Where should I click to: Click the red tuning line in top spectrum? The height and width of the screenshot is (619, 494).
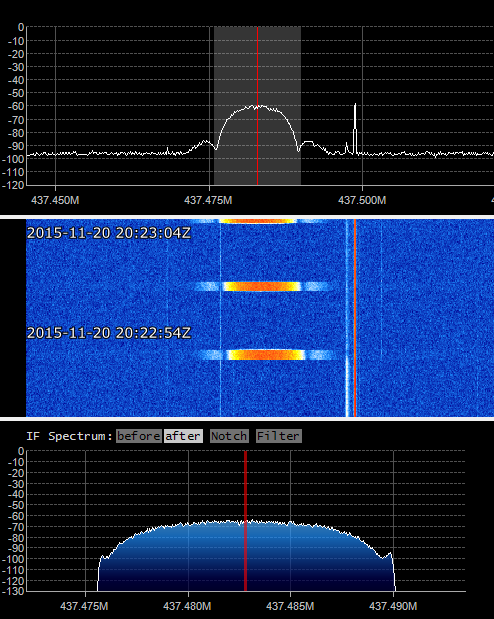pyautogui.click(x=257, y=105)
